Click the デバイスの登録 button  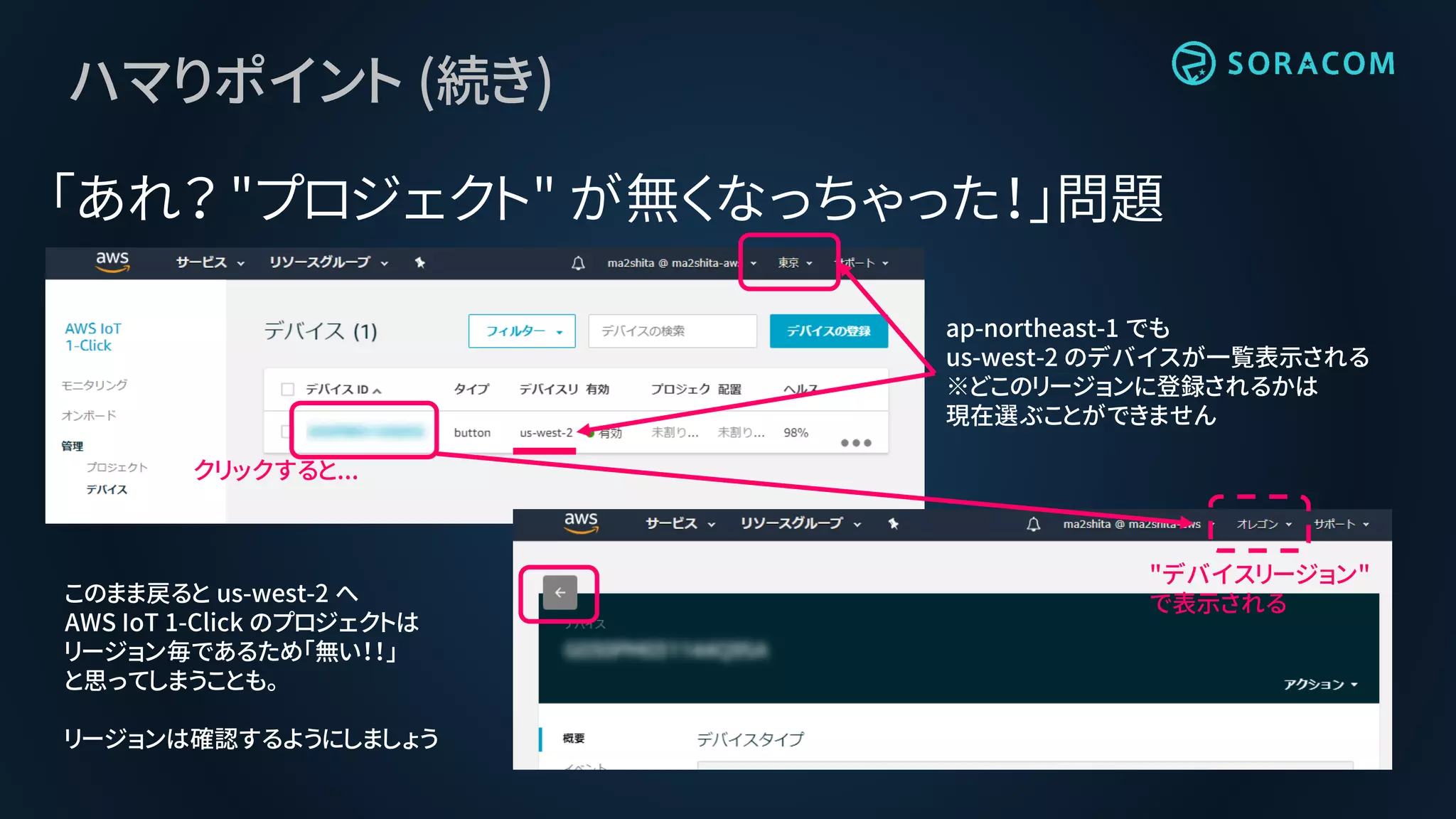click(829, 331)
